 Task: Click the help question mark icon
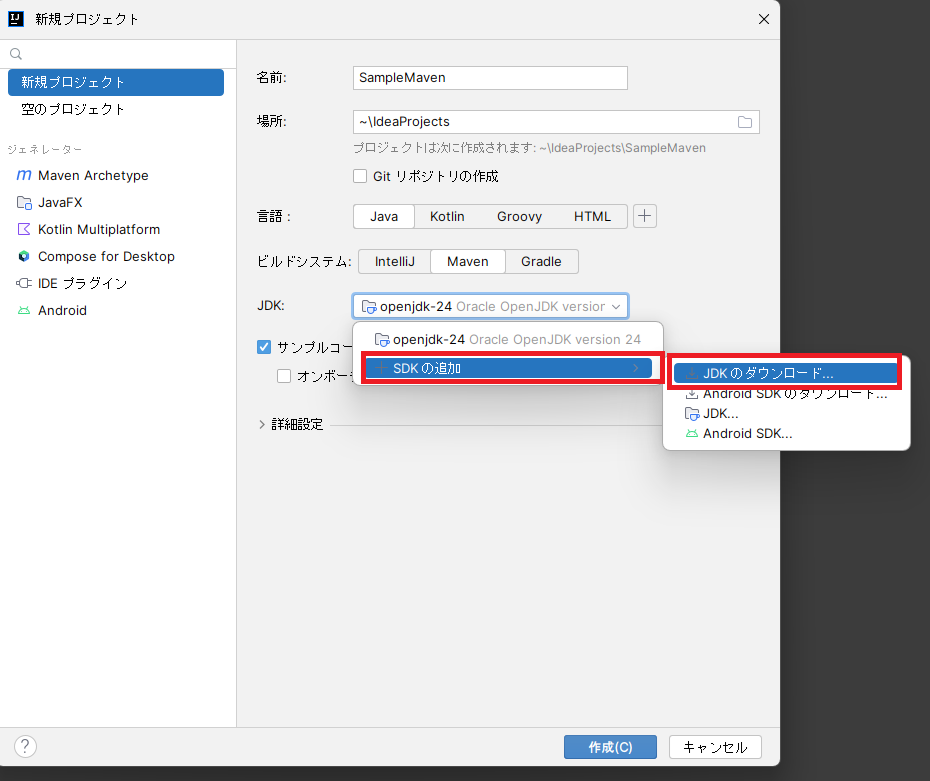point(26,746)
